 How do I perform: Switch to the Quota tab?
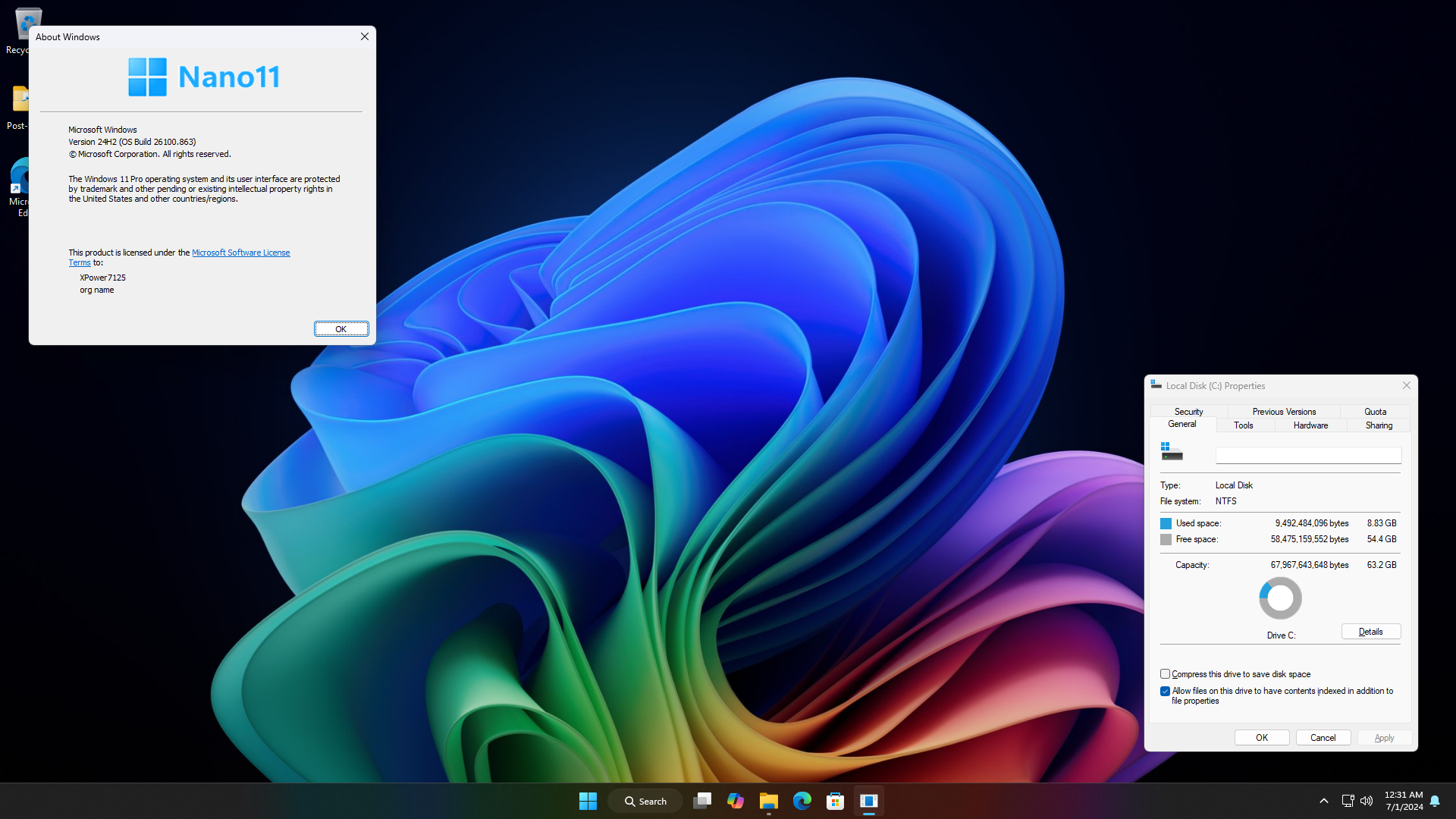pos(1375,411)
